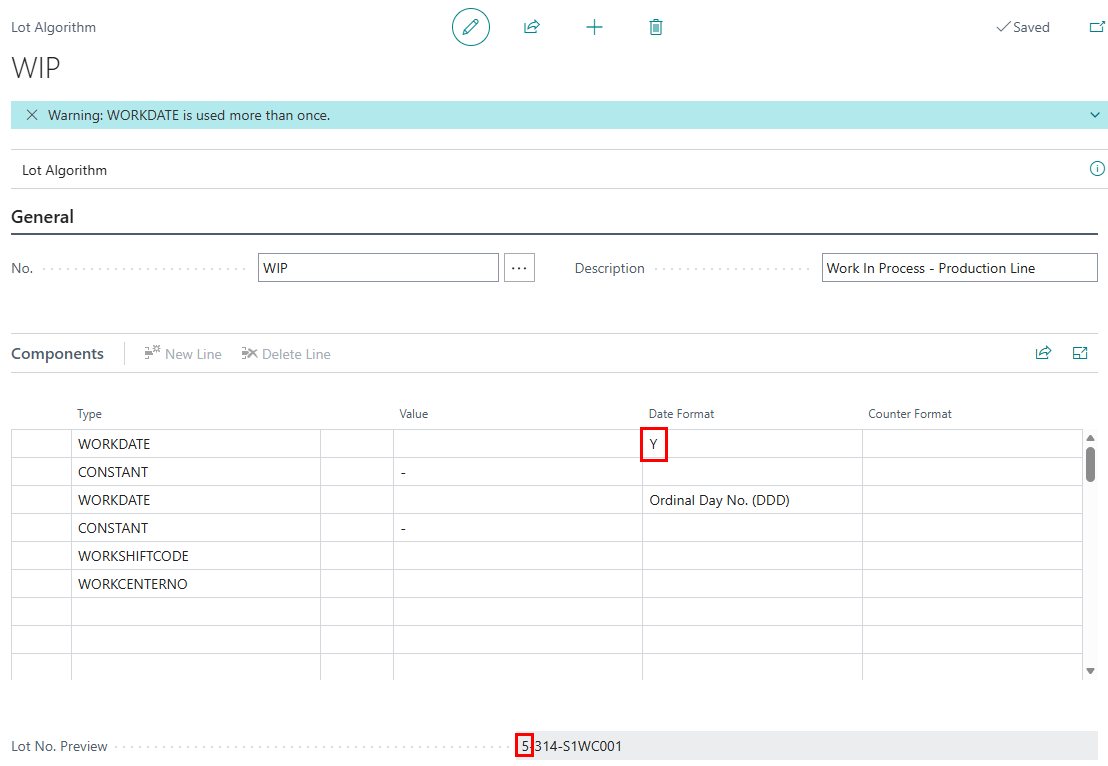Open page in new window icon
Viewport: 1108px width, 766px height.
coord(1096,27)
